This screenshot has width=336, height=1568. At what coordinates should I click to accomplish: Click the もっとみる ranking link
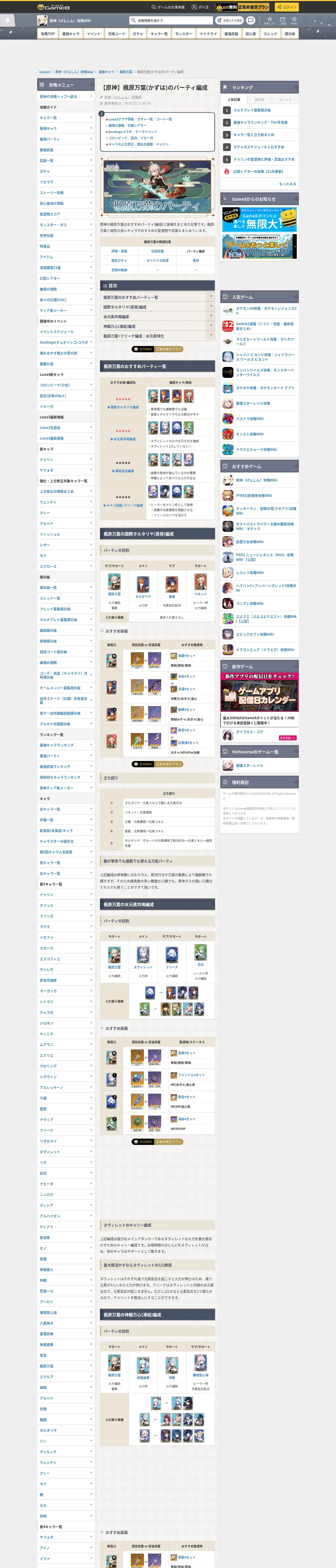tap(287, 184)
